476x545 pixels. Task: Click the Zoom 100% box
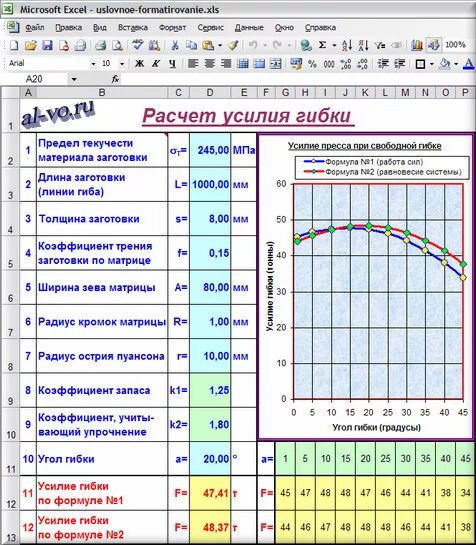455,45
